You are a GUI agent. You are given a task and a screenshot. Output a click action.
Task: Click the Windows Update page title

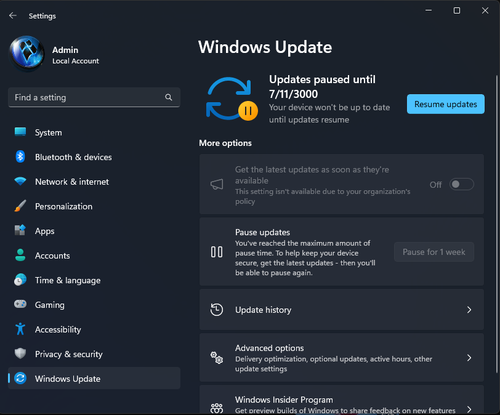coord(265,47)
